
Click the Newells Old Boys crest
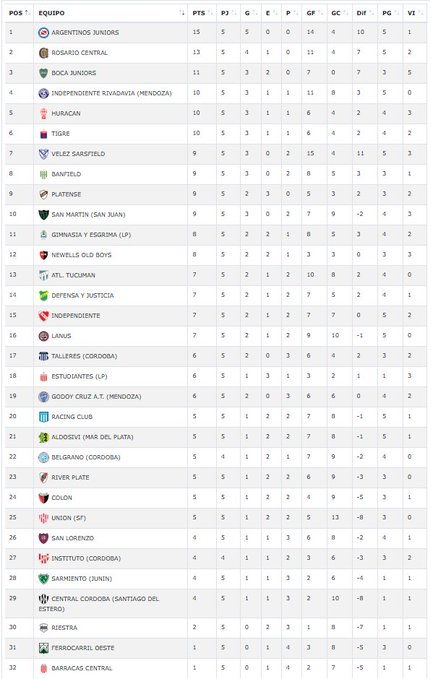point(43,255)
